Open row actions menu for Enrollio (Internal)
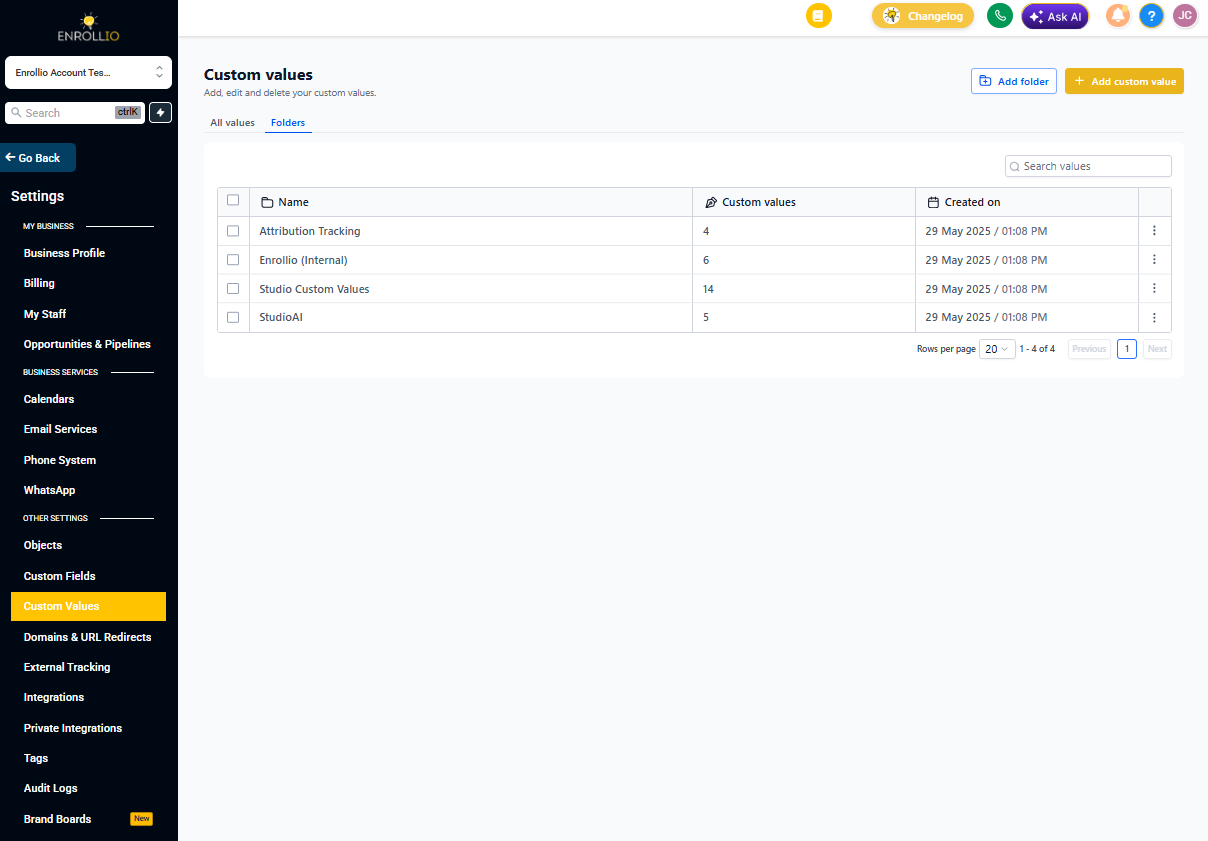The height and width of the screenshot is (841, 1208). click(1154, 260)
